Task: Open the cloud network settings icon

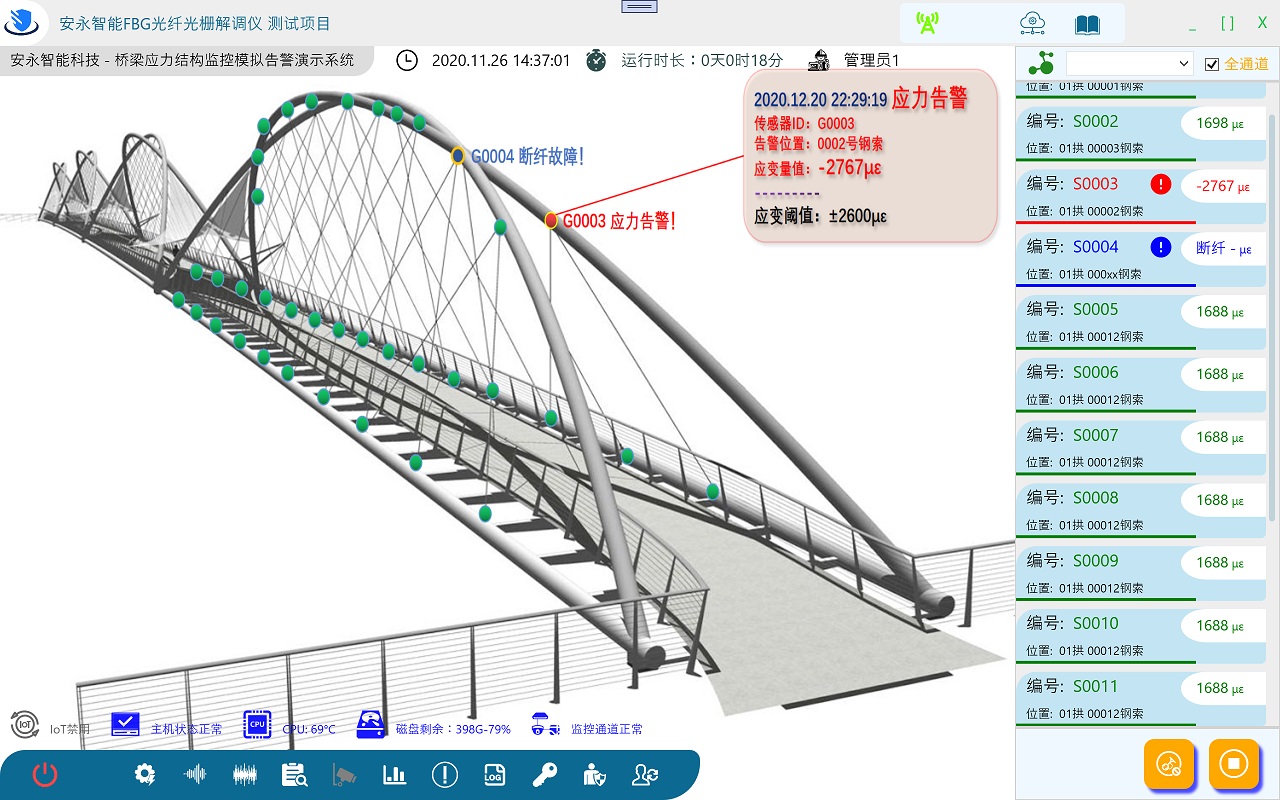Action: point(1032,24)
